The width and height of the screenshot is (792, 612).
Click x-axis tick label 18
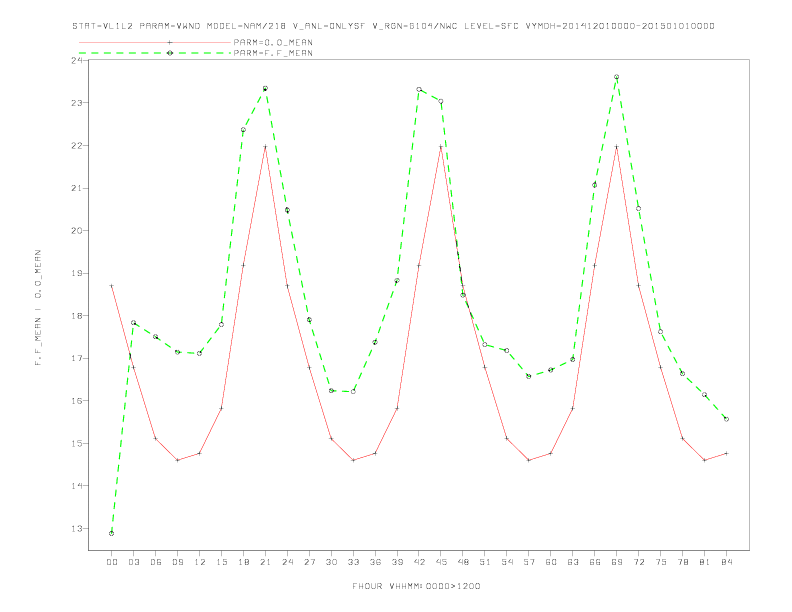(243, 562)
